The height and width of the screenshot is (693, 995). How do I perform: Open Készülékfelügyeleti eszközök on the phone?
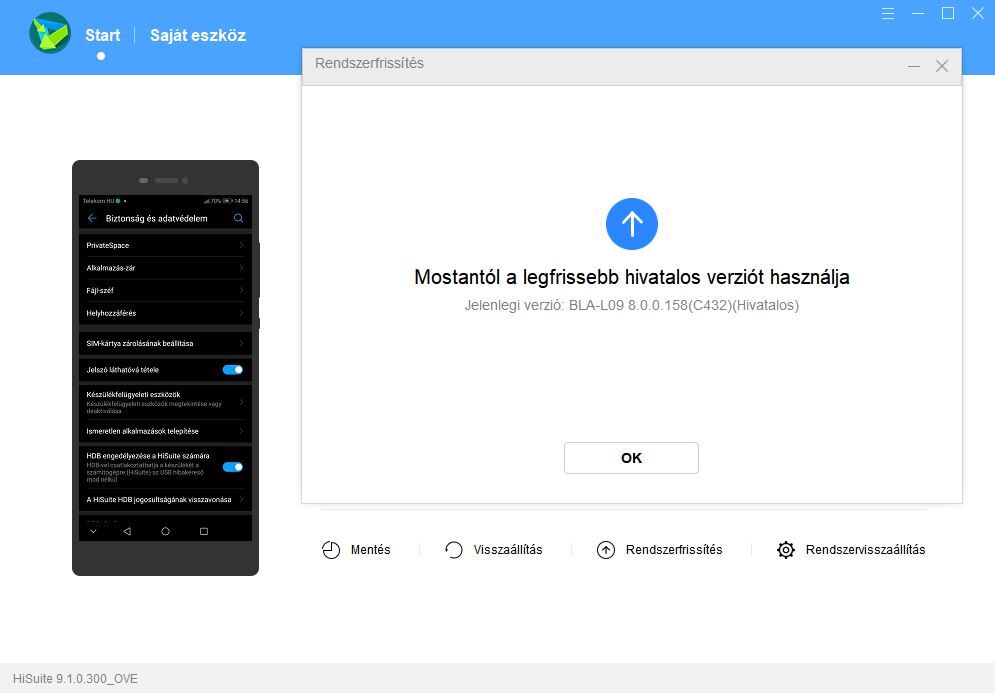pos(165,402)
